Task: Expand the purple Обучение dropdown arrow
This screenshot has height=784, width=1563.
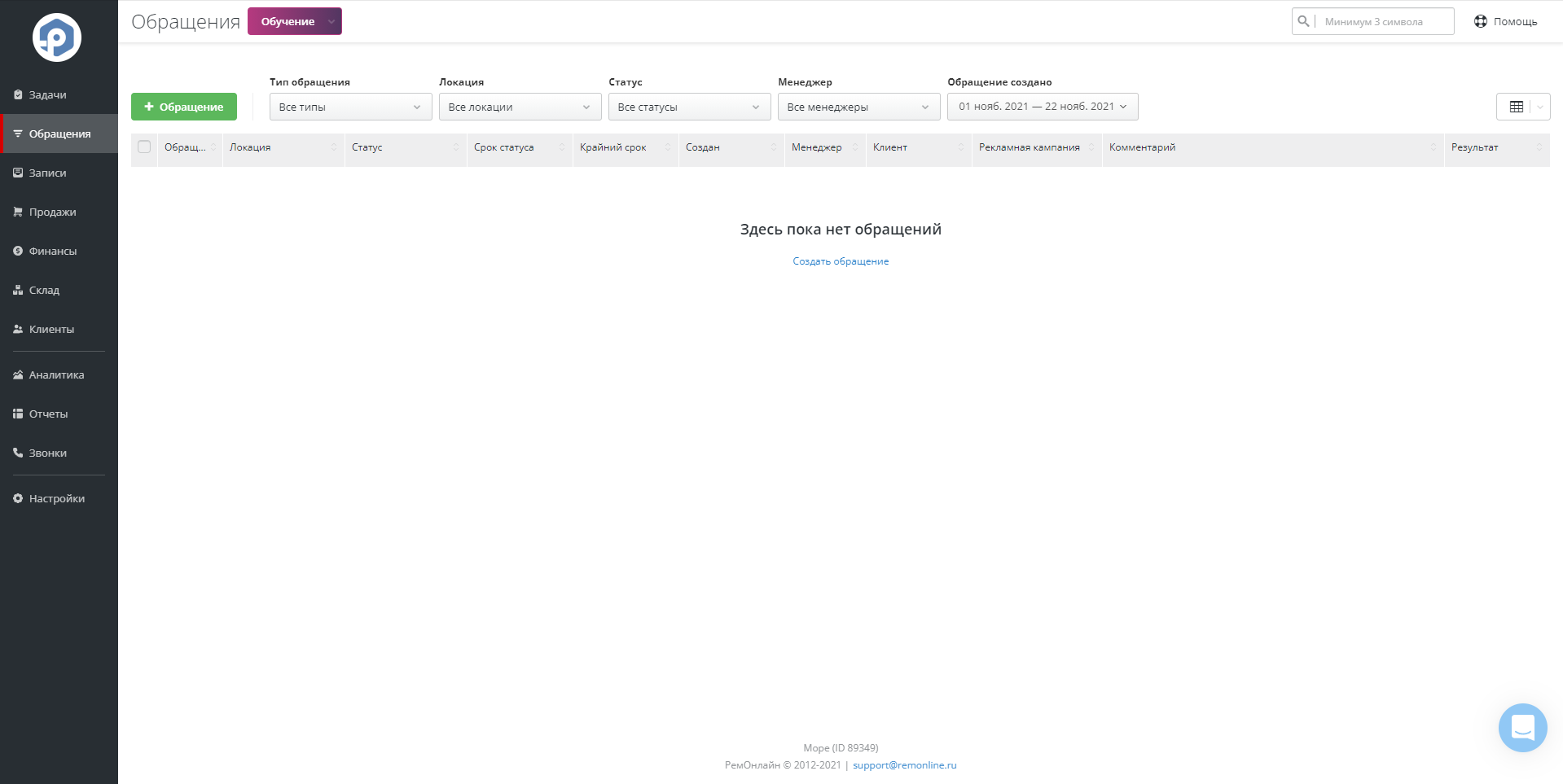Action: pyautogui.click(x=331, y=21)
